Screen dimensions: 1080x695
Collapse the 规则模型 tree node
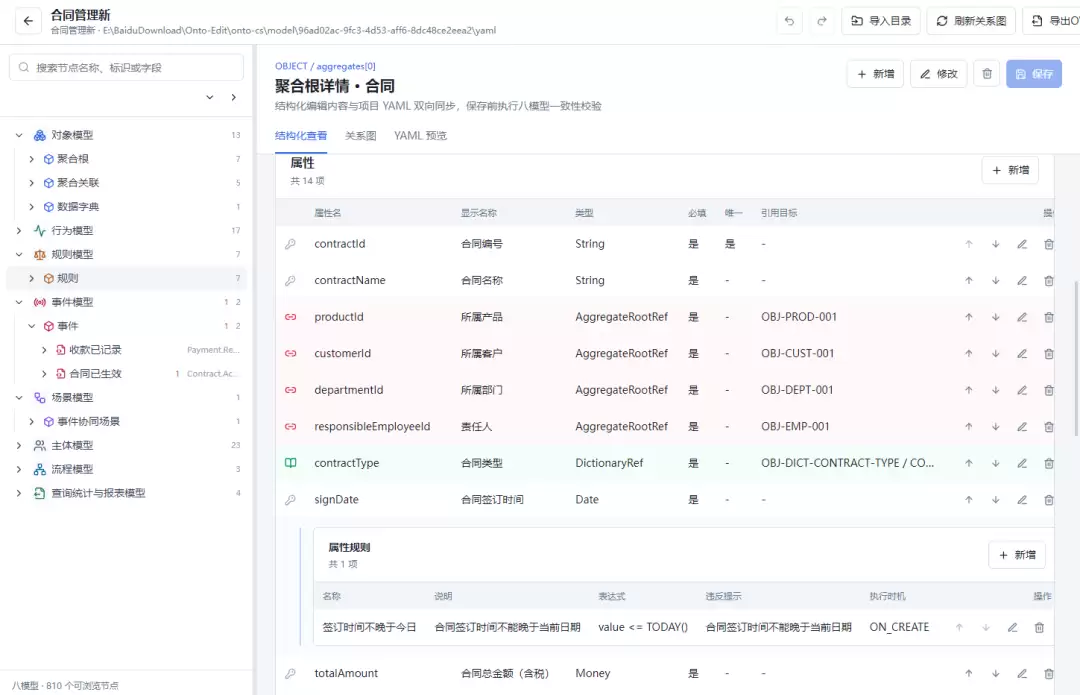coord(19,254)
